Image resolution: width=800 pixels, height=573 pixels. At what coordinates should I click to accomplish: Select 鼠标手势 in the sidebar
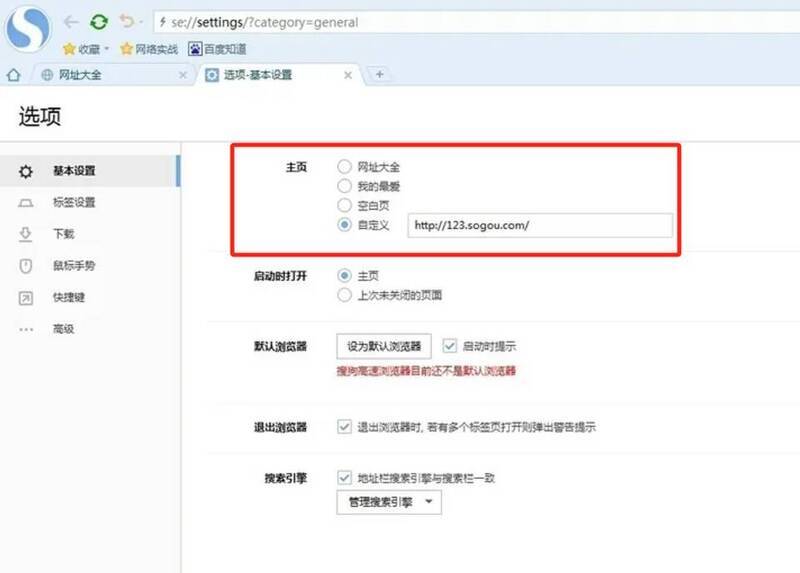[90, 266]
